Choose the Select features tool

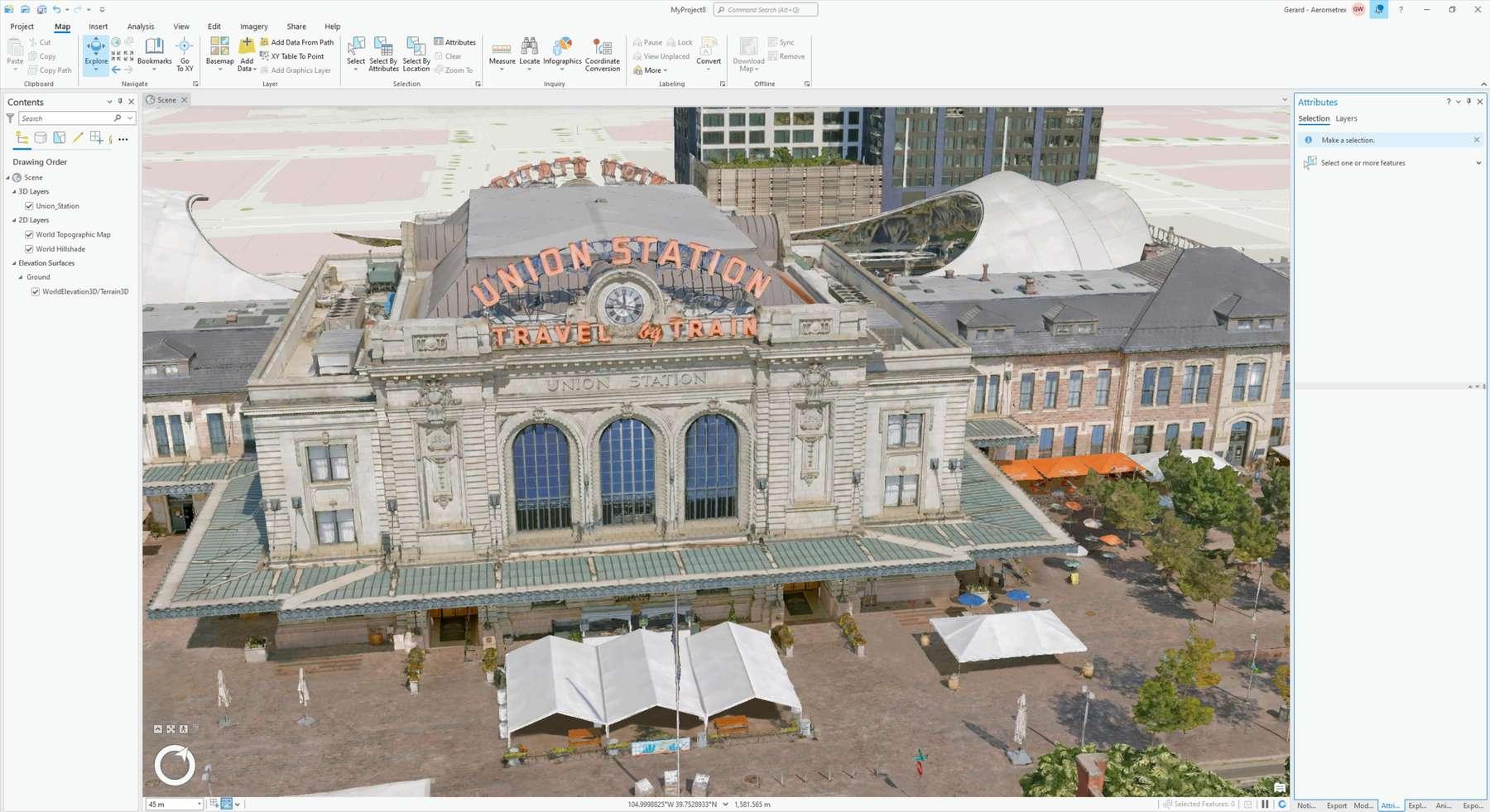[x=356, y=54]
